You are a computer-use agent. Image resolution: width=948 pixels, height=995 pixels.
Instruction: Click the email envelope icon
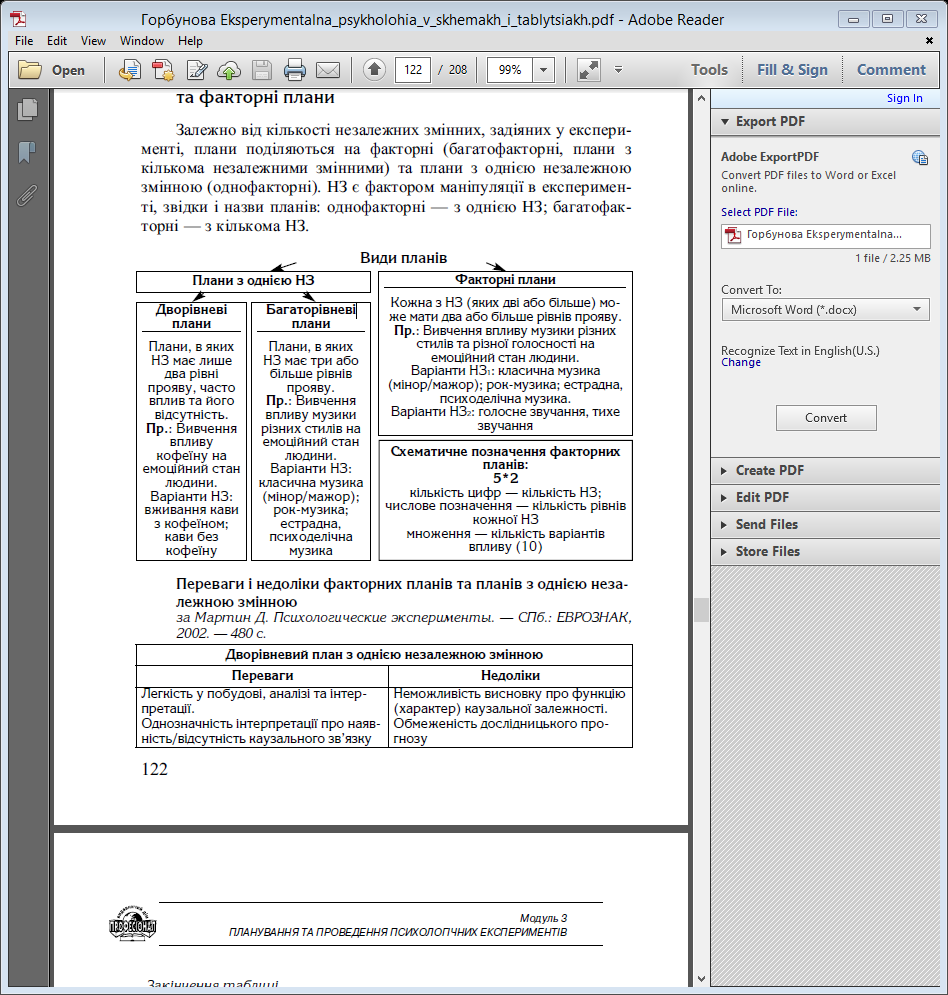pyautogui.click(x=327, y=70)
